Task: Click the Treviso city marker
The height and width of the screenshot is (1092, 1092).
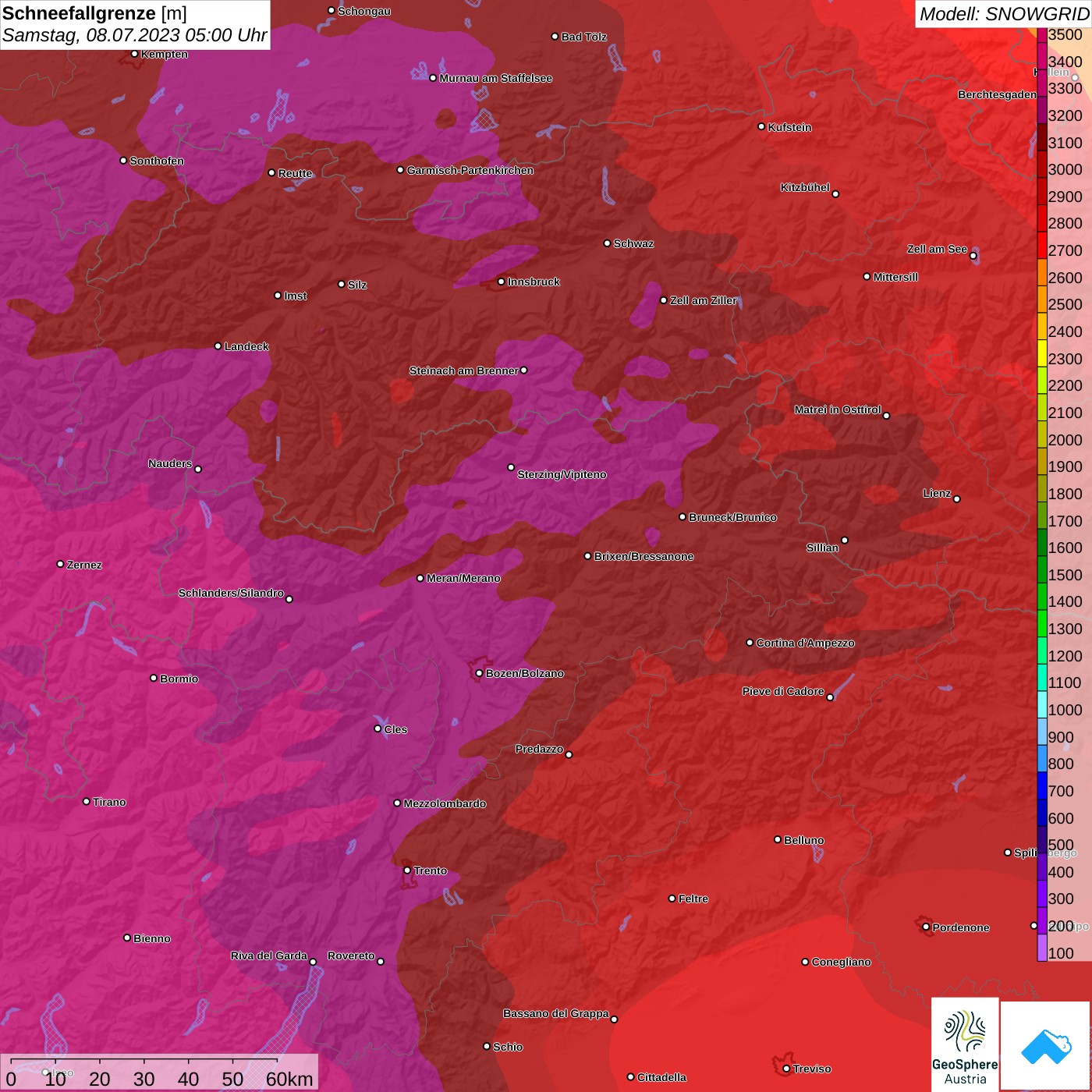Action: pos(786,1069)
